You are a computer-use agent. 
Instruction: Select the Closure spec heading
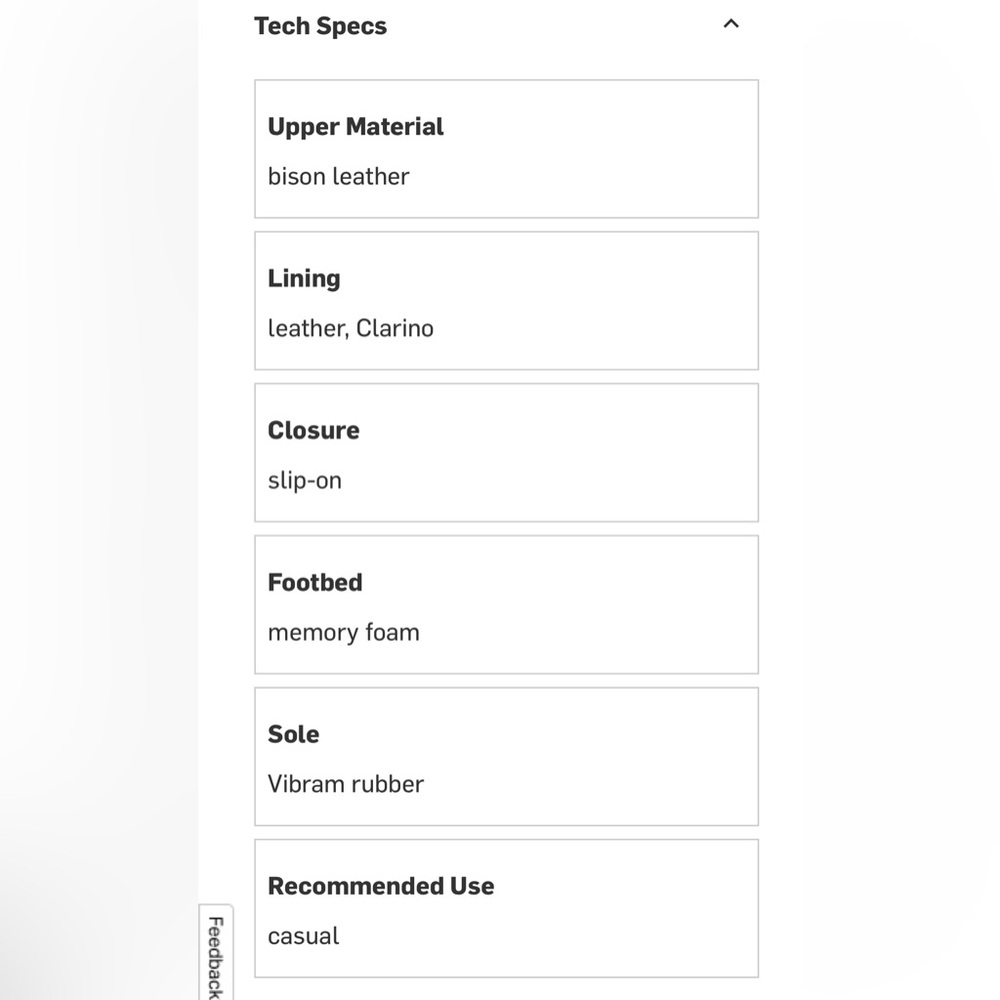[x=313, y=430]
